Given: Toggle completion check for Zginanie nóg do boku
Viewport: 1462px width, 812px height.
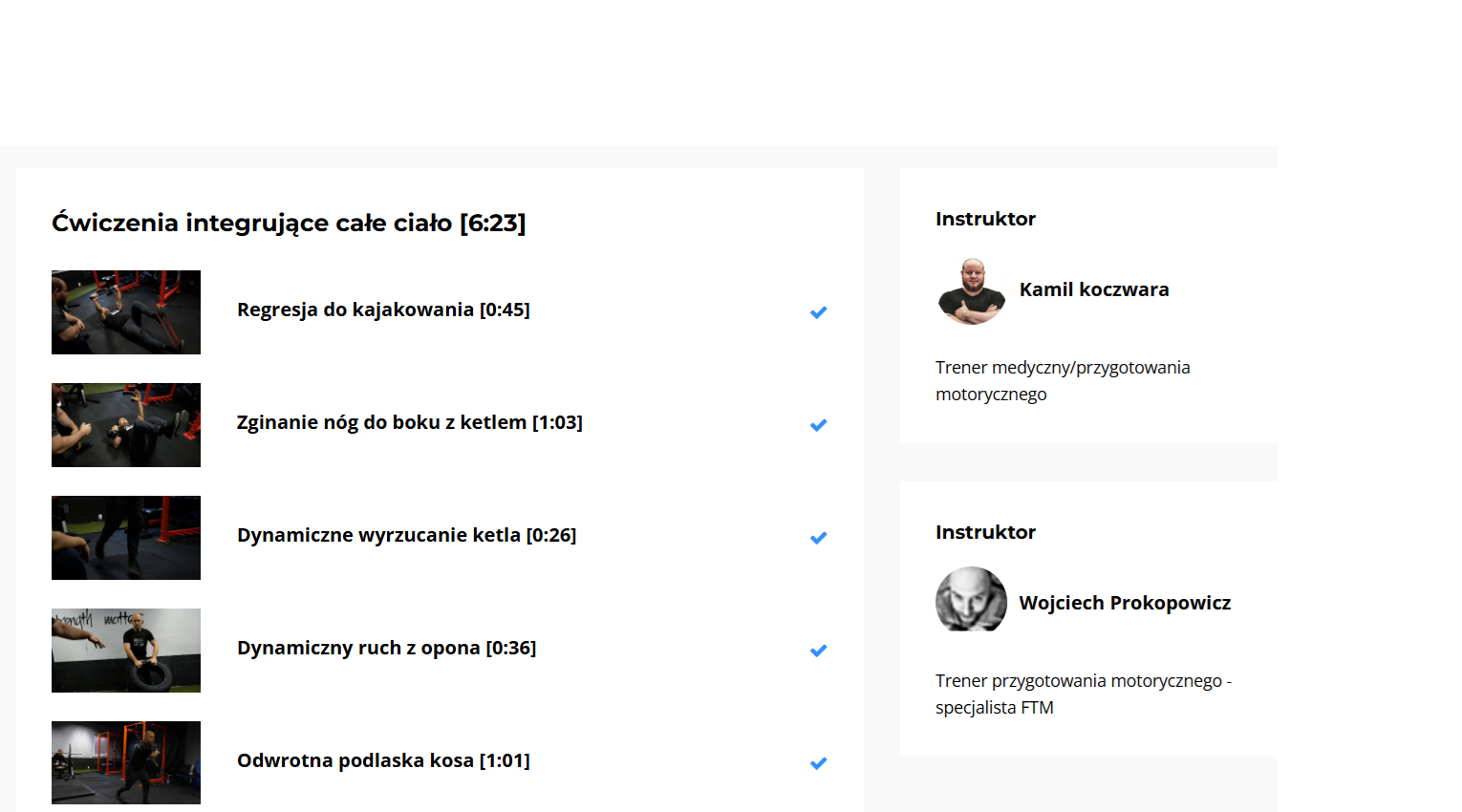Looking at the screenshot, I should coord(818,425).
